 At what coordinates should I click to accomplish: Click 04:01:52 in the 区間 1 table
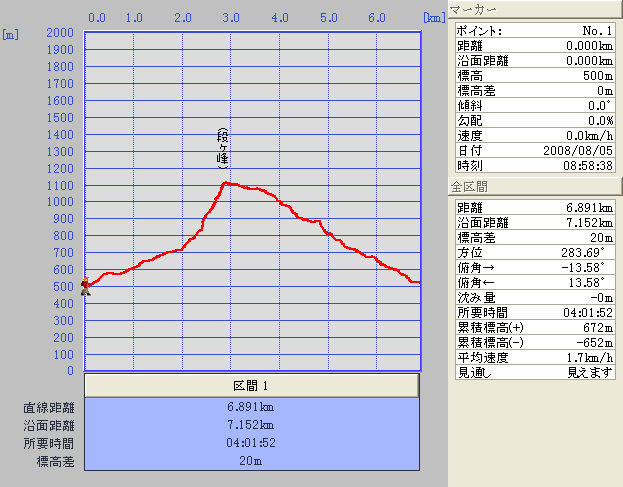pyautogui.click(x=251, y=443)
